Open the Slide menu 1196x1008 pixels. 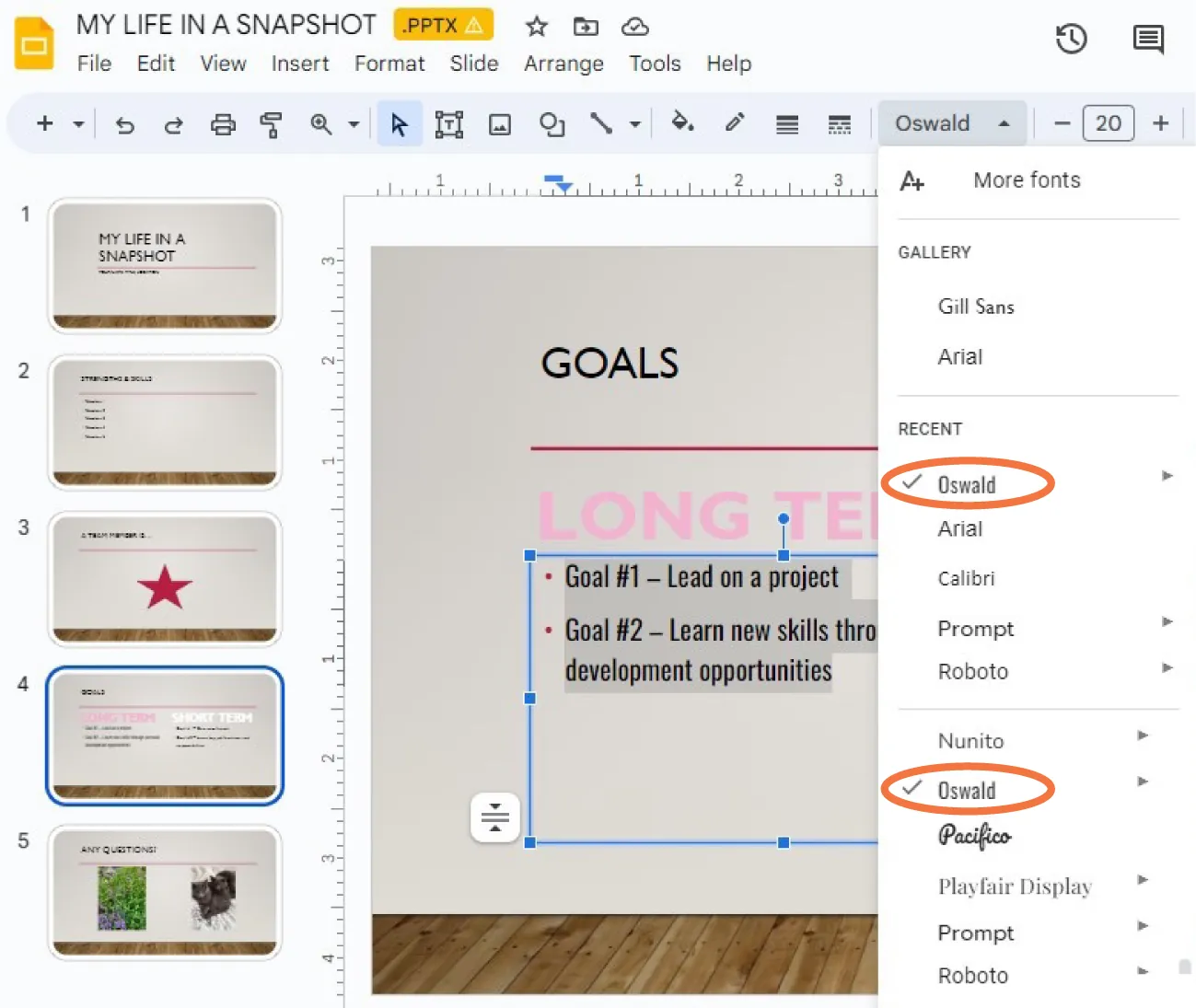pos(473,64)
